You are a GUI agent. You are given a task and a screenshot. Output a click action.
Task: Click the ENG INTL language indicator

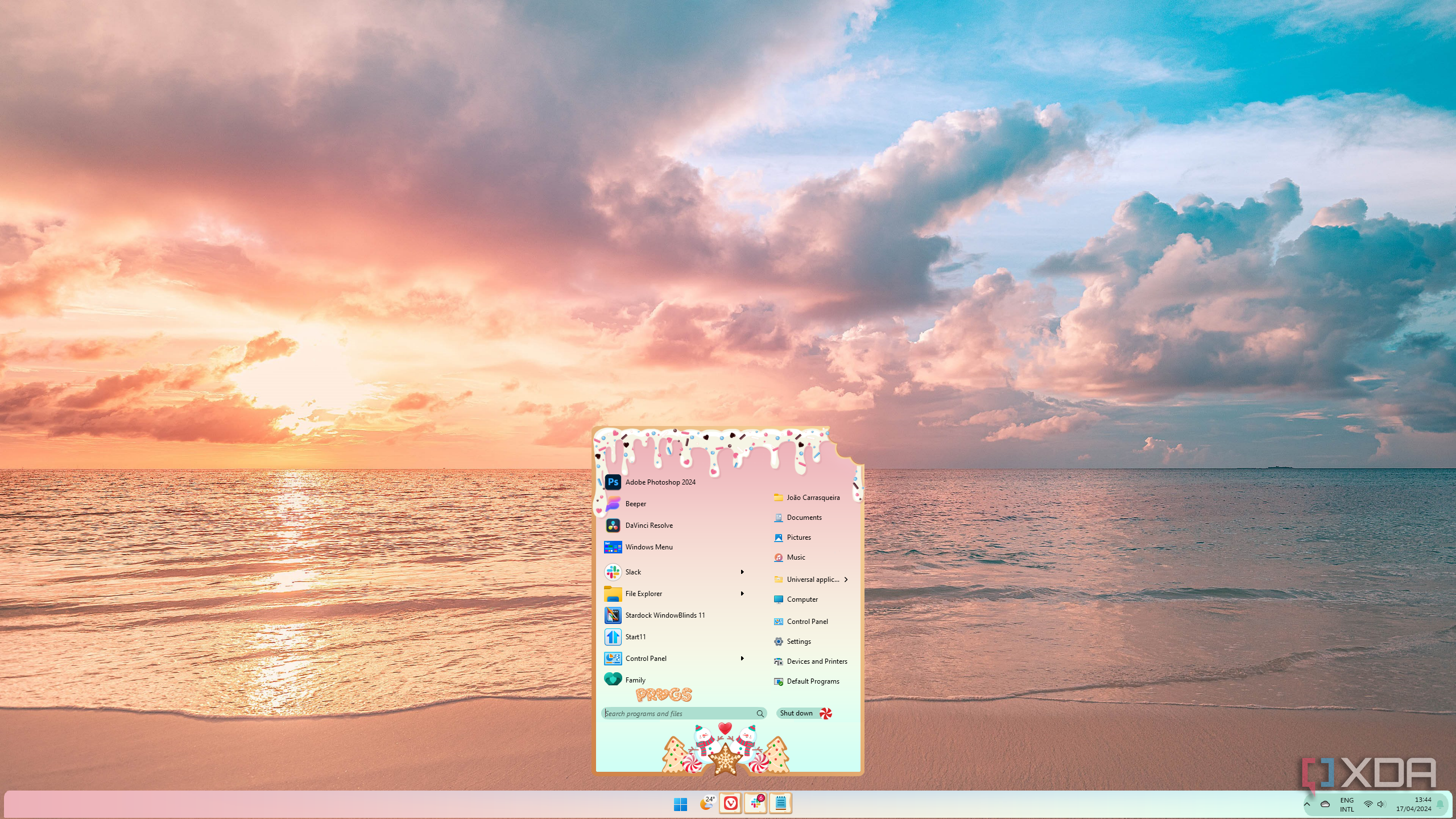pos(1347,805)
